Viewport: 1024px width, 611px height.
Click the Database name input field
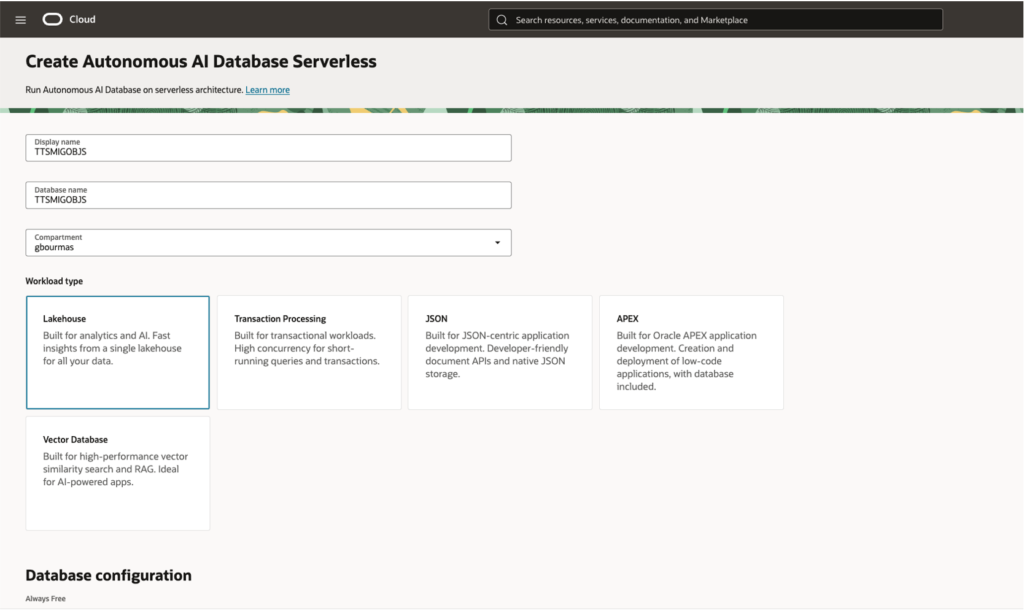[268, 195]
